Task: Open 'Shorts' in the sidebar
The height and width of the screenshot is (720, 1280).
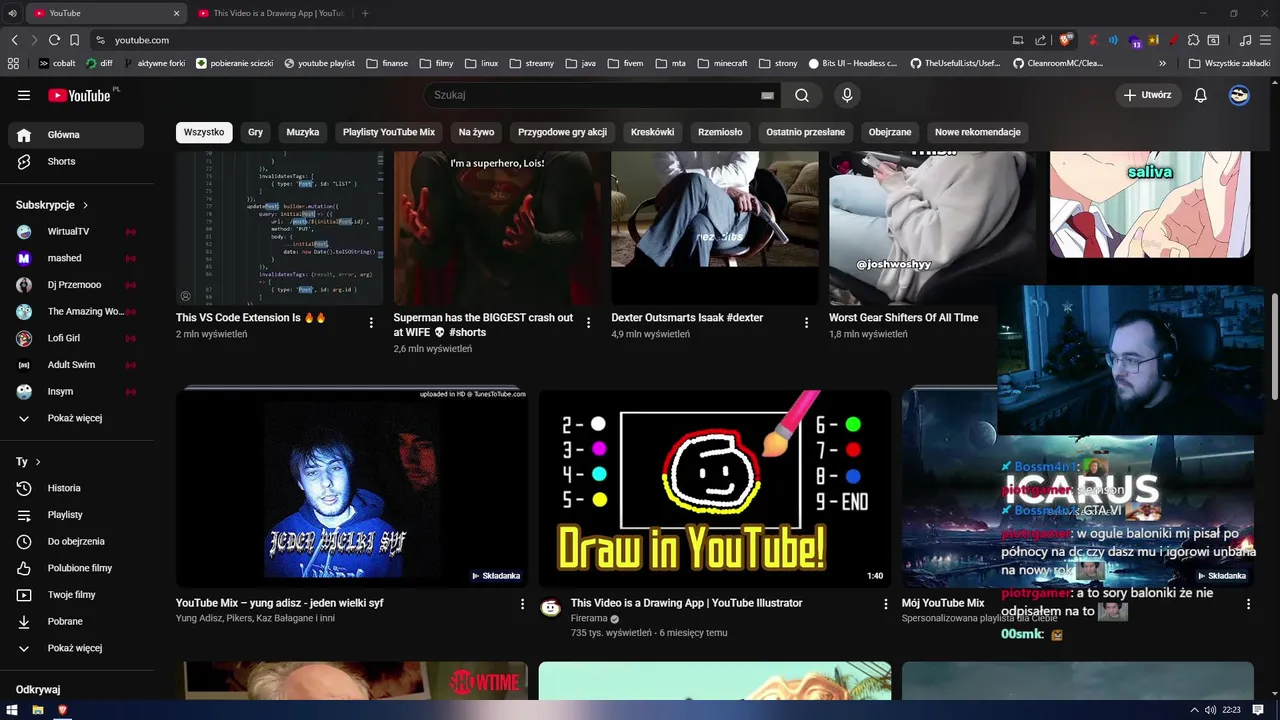Action: click(76, 161)
